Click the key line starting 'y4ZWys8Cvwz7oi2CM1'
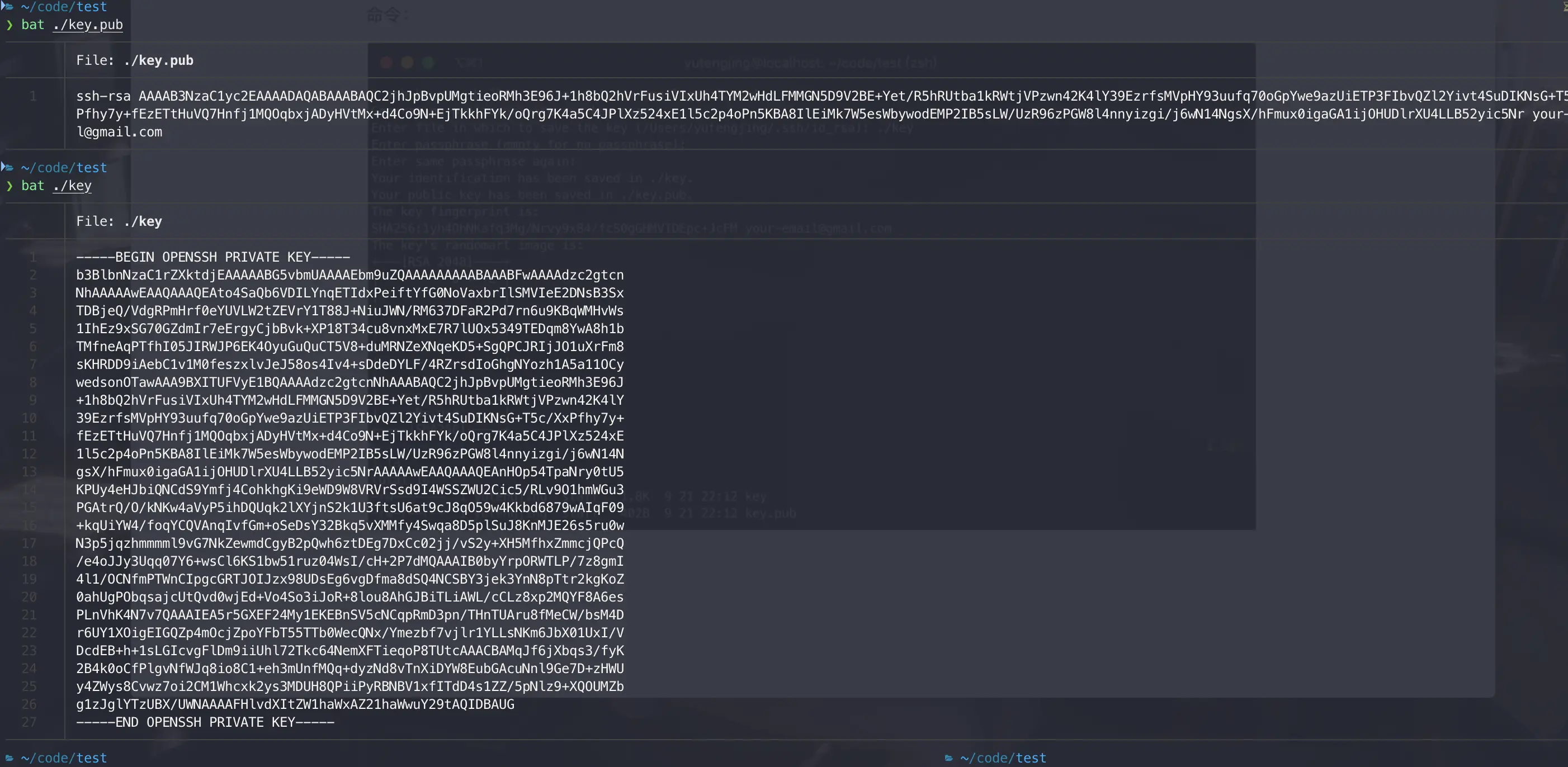This screenshot has height=767, width=1568. (x=350, y=686)
